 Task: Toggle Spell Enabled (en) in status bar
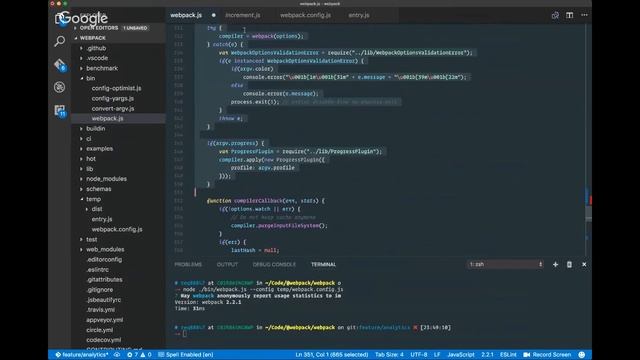(x=186, y=355)
